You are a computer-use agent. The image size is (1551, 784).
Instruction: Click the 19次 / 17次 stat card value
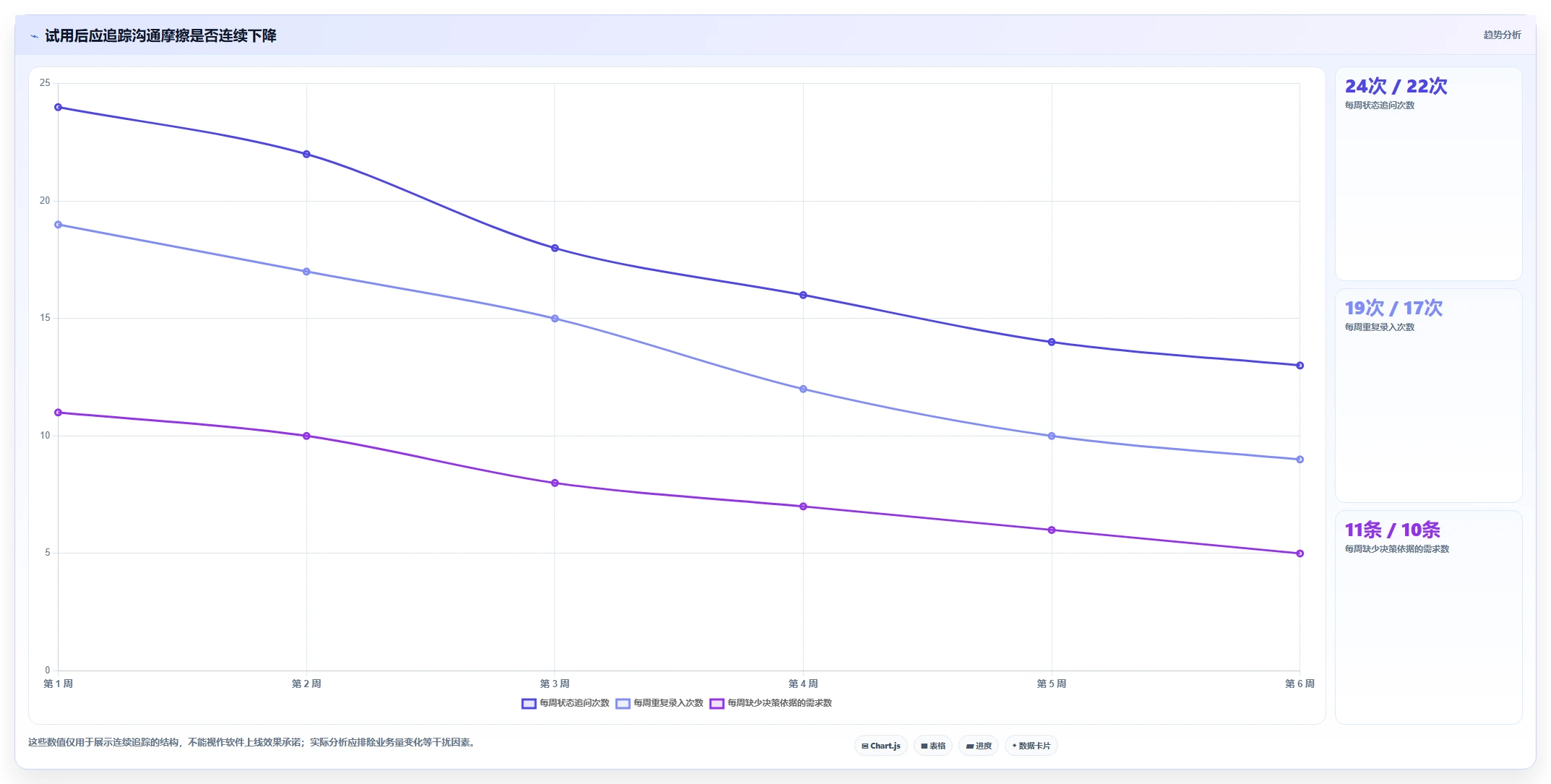(x=1393, y=308)
